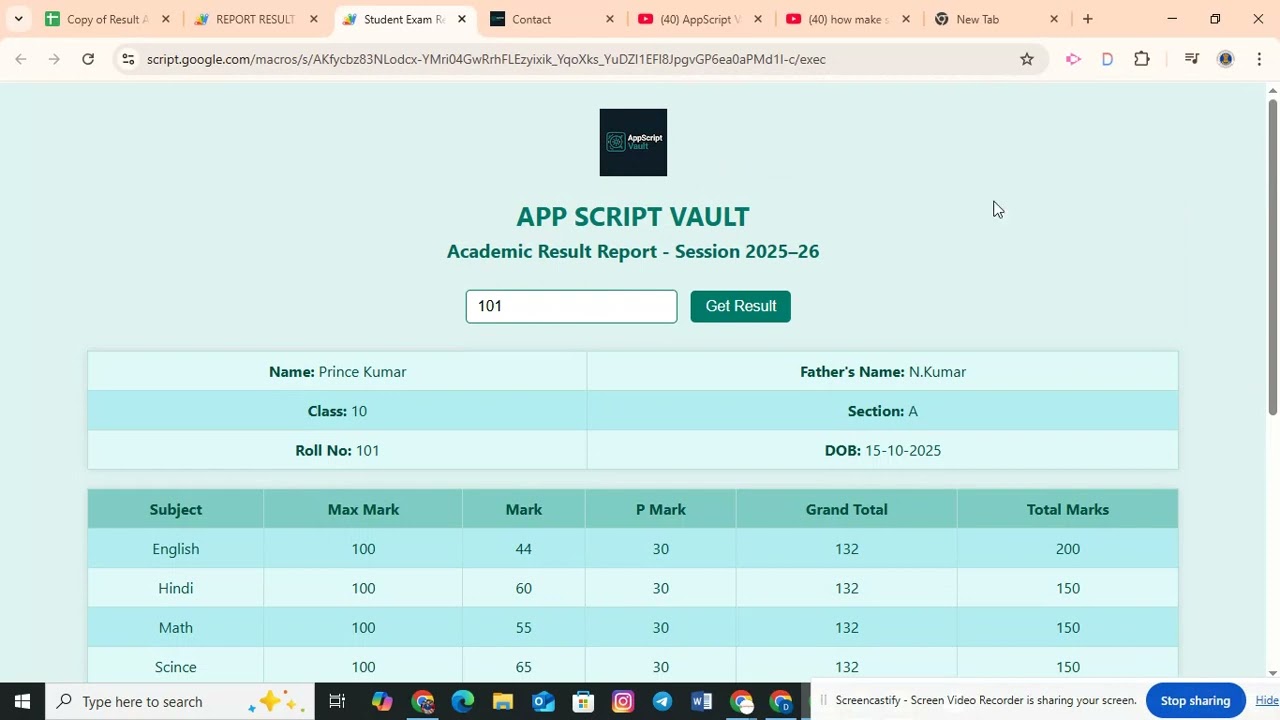The width and height of the screenshot is (1280, 720).
Task: Open the Extensions puzzle piece menu
Action: pos(1142,59)
